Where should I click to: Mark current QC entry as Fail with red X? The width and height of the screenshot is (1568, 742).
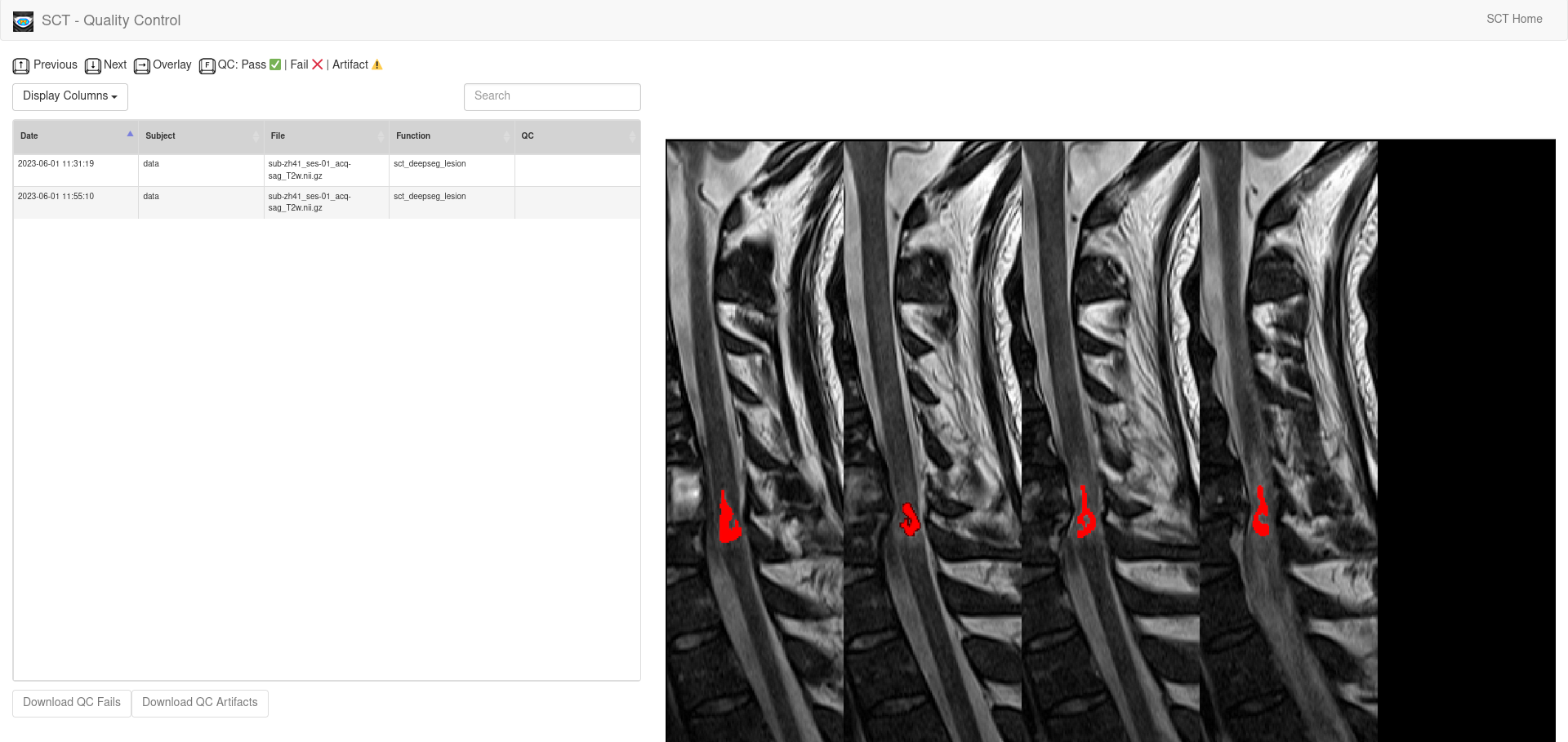pyautogui.click(x=318, y=64)
